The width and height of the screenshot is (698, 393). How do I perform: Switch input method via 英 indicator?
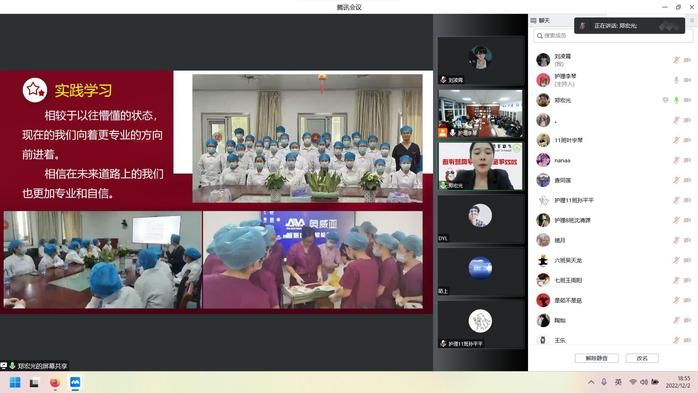point(618,382)
